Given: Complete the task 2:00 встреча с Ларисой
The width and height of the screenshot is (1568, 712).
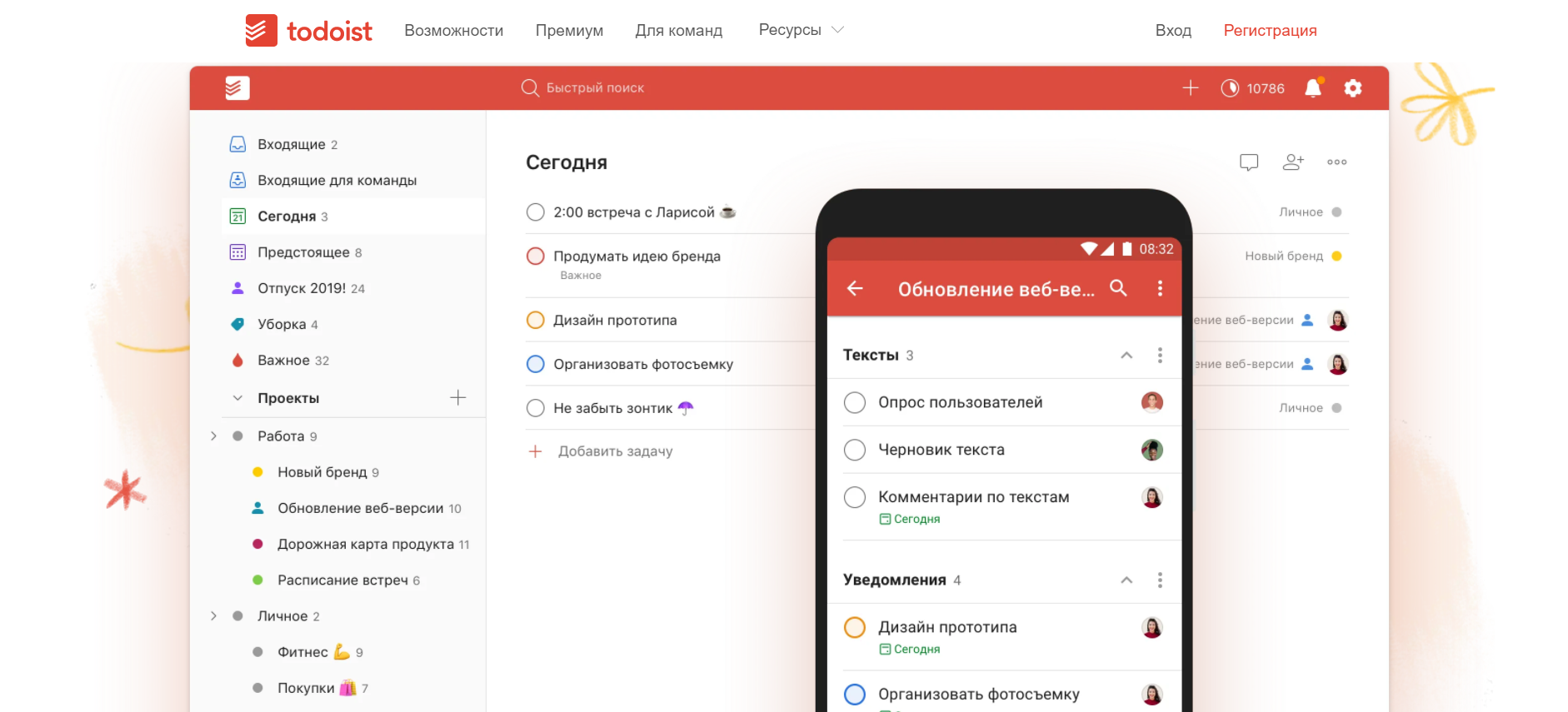Looking at the screenshot, I should point(536,212).
